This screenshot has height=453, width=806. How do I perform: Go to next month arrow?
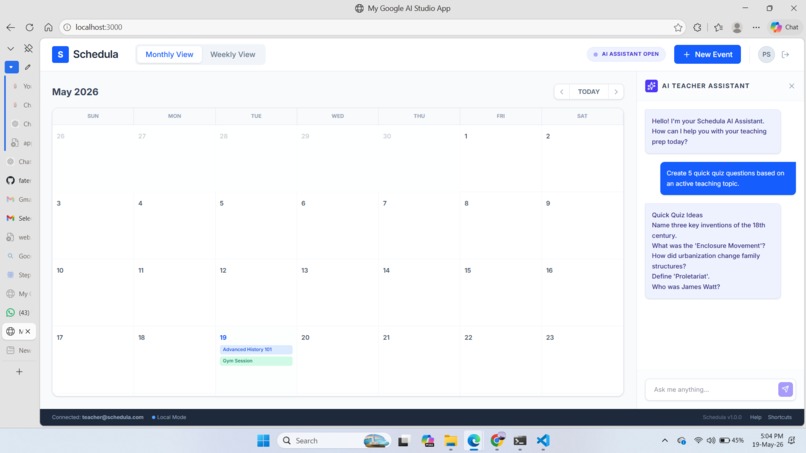pos(616,92)
